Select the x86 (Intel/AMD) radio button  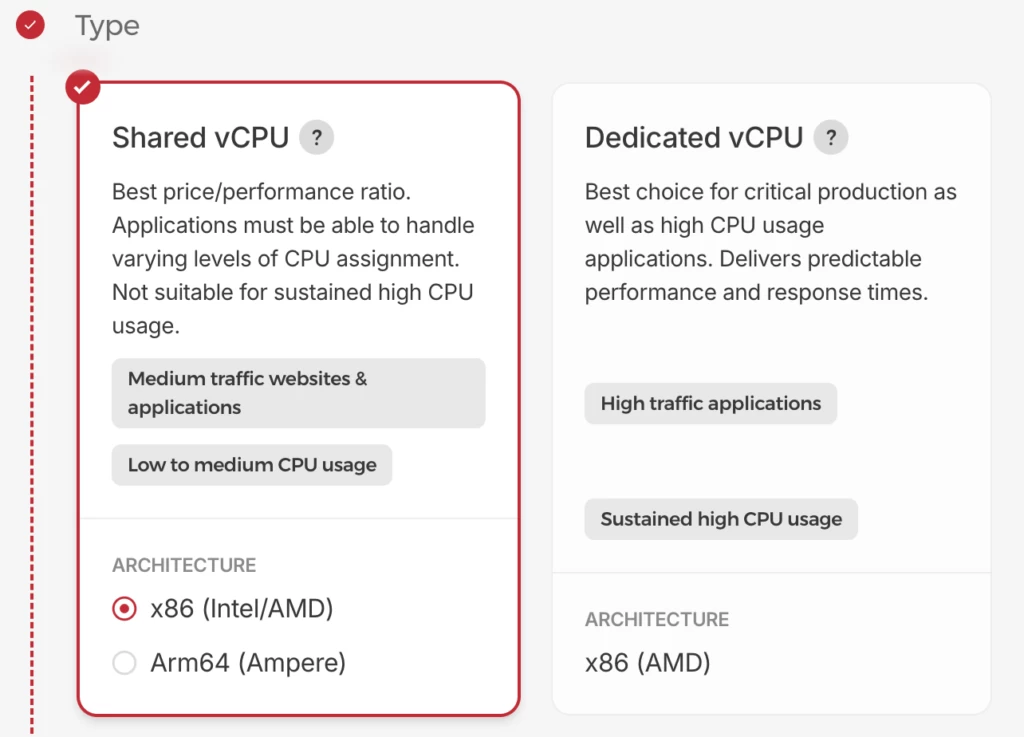click(x=124, y=608)
